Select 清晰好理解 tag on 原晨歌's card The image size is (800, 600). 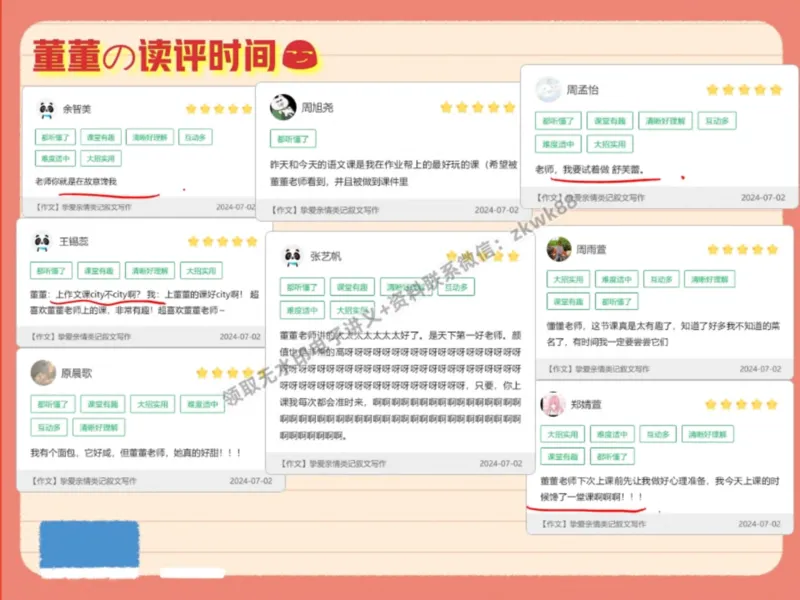(99, 428)
